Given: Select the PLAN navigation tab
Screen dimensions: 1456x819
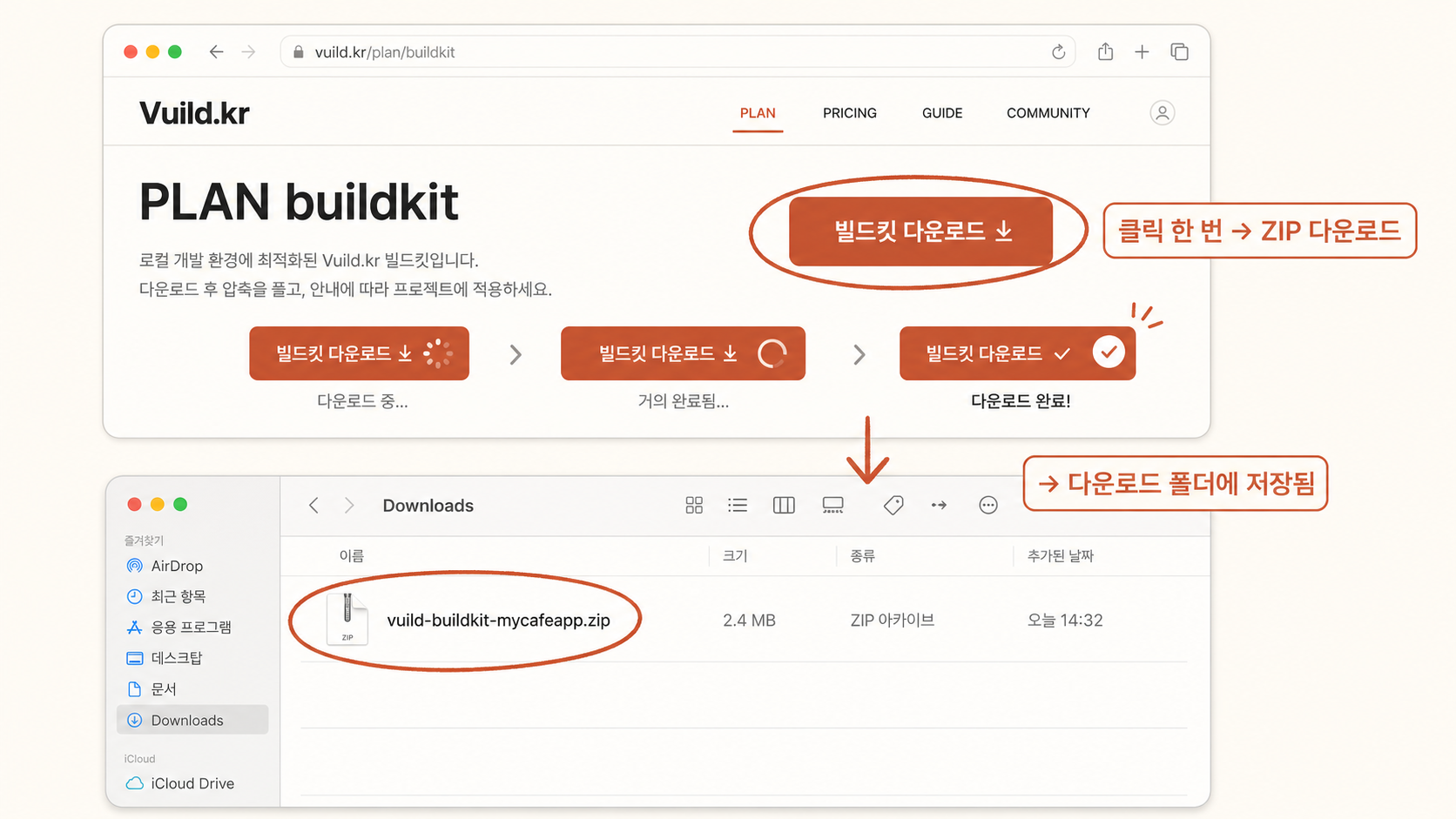Looking at the screenshot, I should tap(758, 113).
